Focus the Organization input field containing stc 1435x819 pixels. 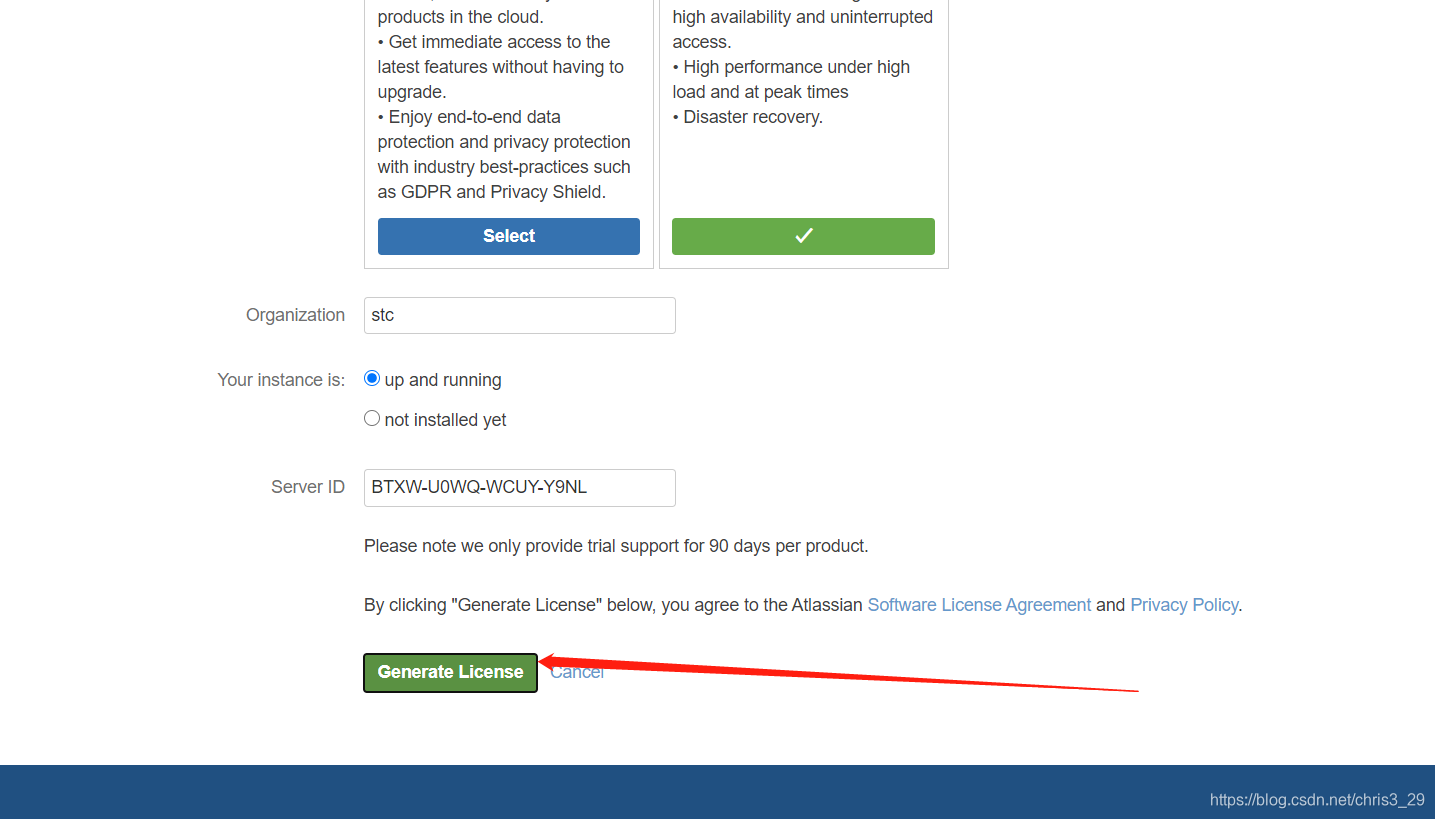(520, 315)
